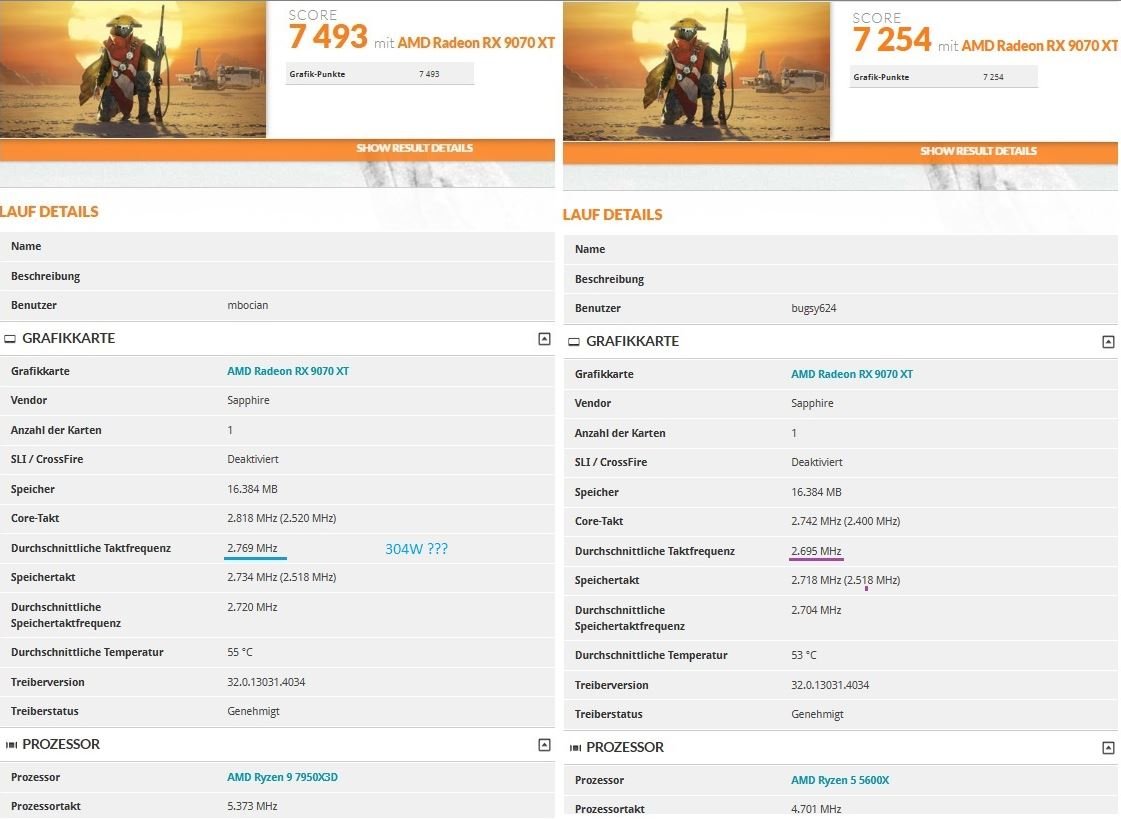This screenshot has height=819, width=1121.
Task: Click left benchmark thumbnail with 7 493 score
Action: [x=133, y=69]
